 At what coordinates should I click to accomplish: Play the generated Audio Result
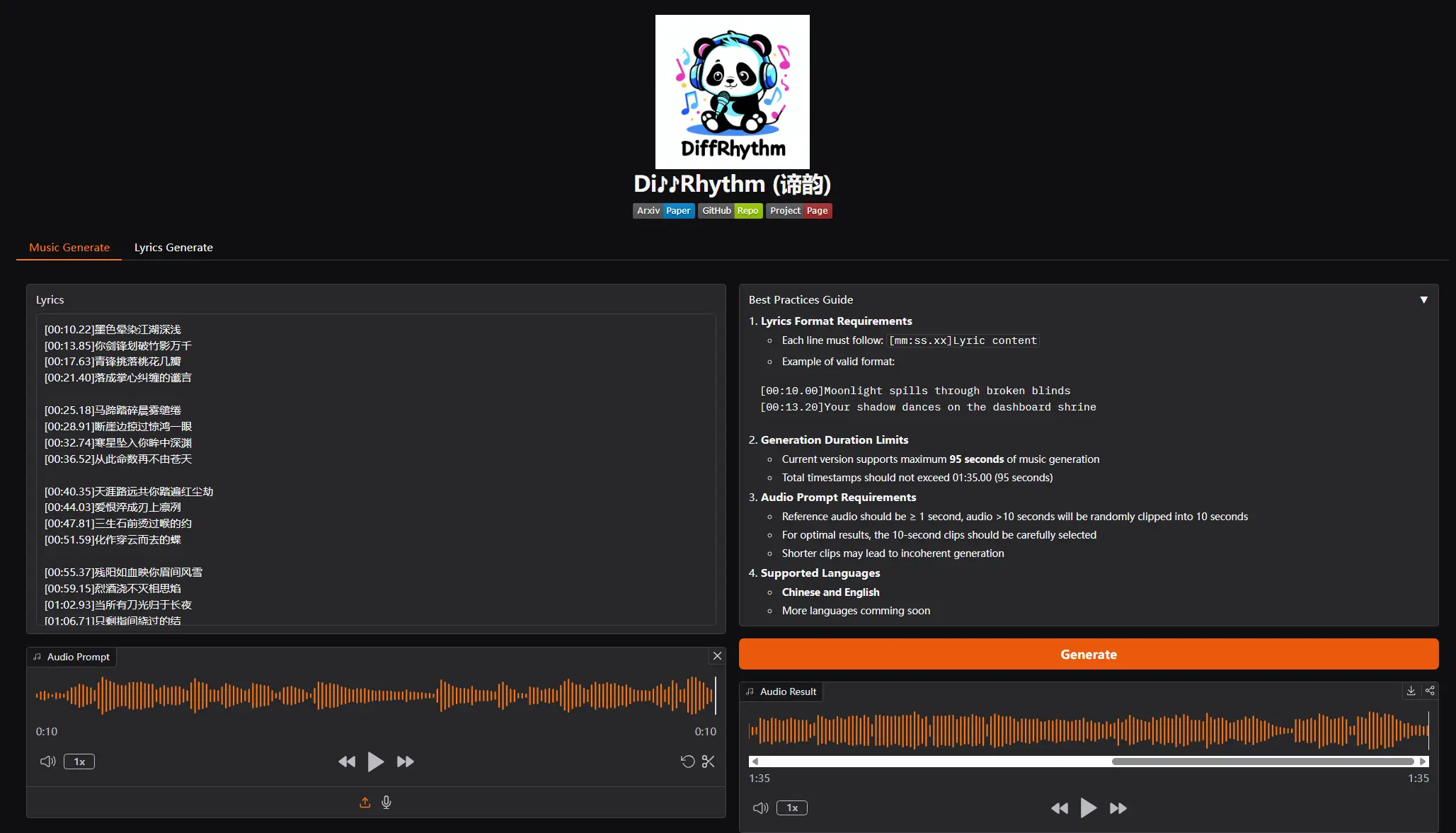point(1088,808)
